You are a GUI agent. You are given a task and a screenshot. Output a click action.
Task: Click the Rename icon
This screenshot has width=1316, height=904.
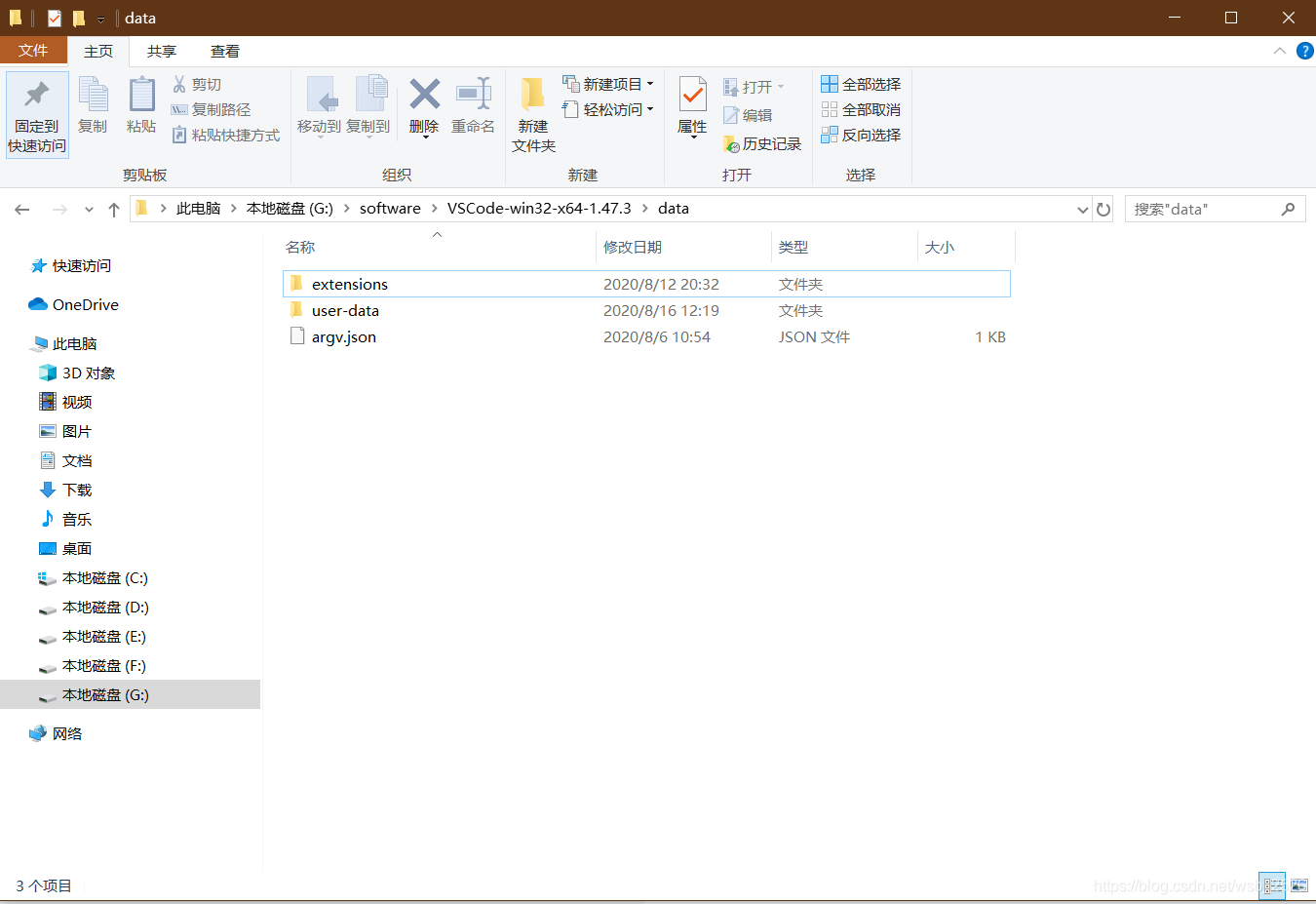click(473, 109)
